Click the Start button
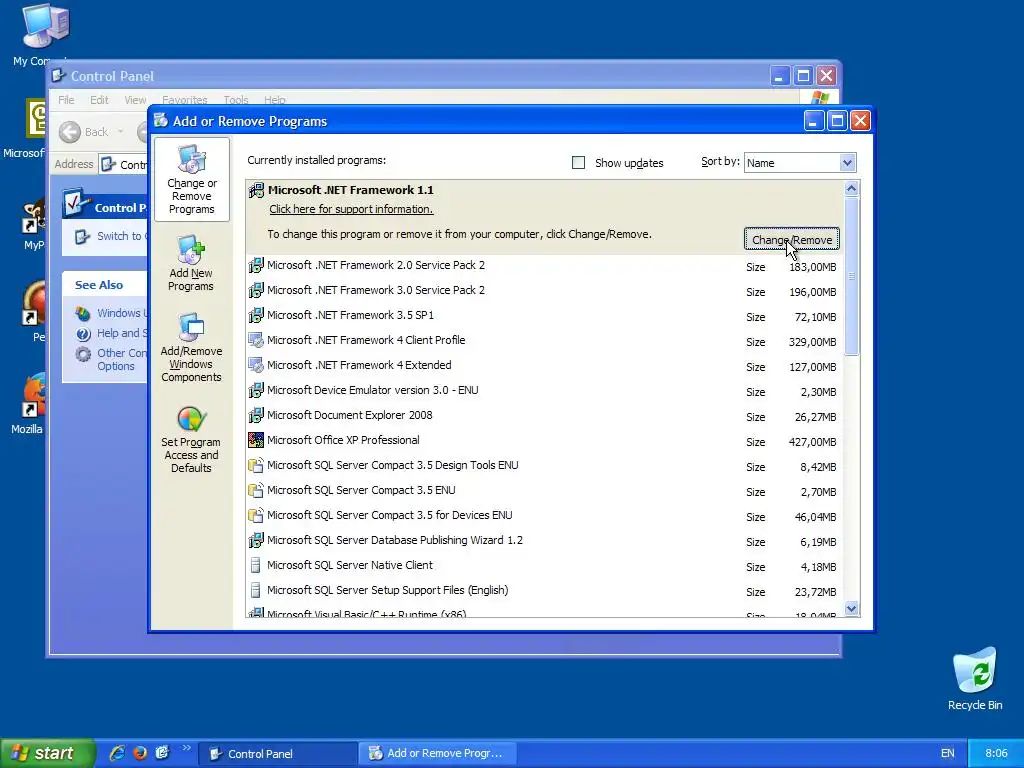Image resolution: width=1024 pixels, height=768 pixels. click(x=47, y=753)
